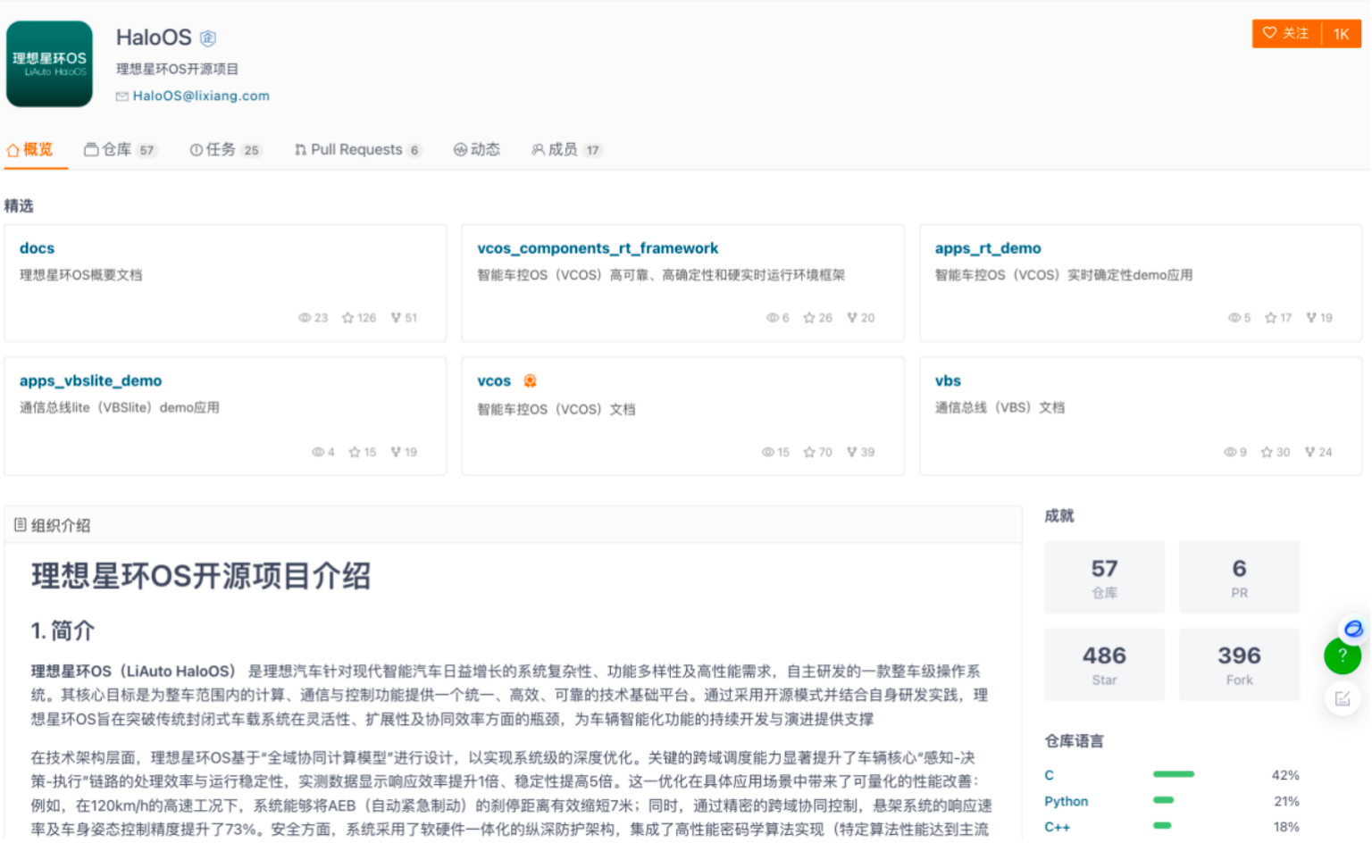Screen dimensions: 1372x868
Task: Open the vcos repository link
Action: click(x=494, y=380)
